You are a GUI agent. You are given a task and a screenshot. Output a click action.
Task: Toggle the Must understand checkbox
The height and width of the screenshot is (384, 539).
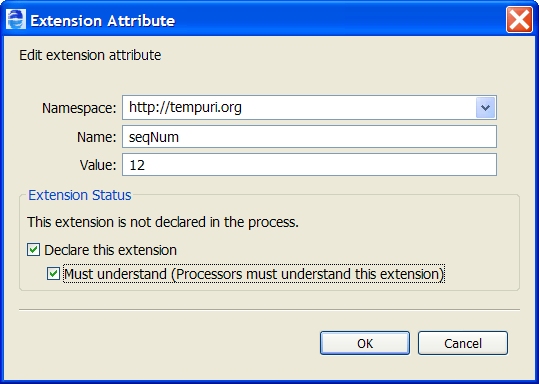53,274
